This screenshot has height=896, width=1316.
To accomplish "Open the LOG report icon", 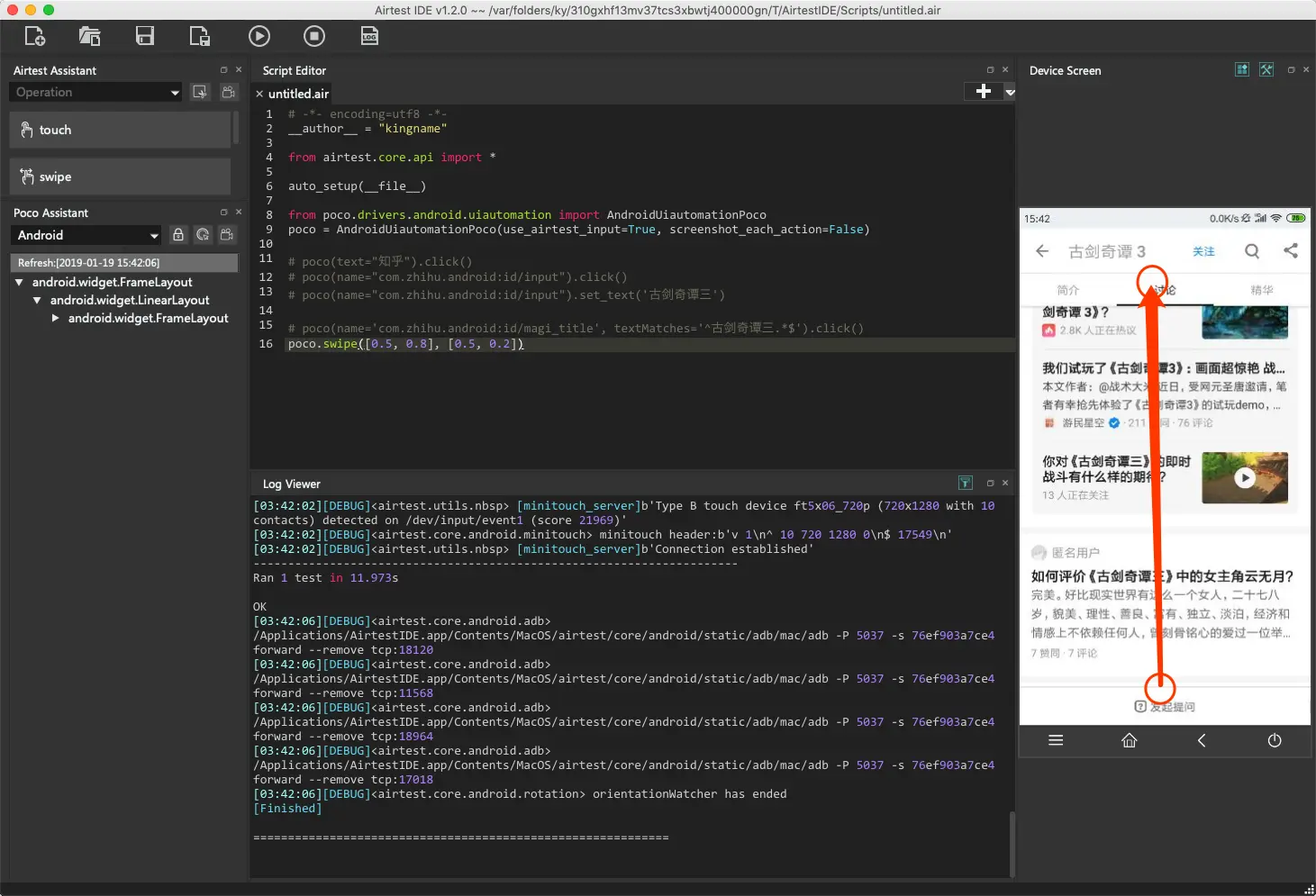I will pyautogui.click(x=369, y=36).
